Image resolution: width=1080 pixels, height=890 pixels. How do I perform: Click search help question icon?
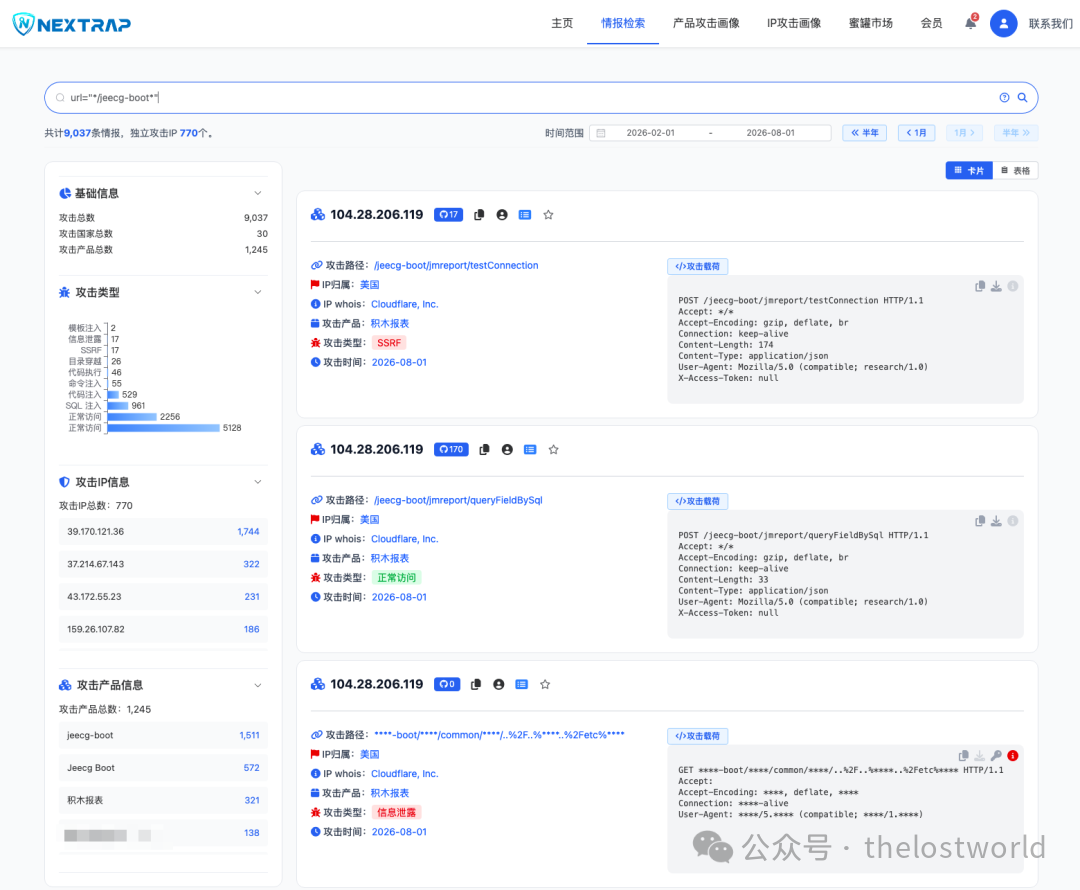click(1004, 98)
